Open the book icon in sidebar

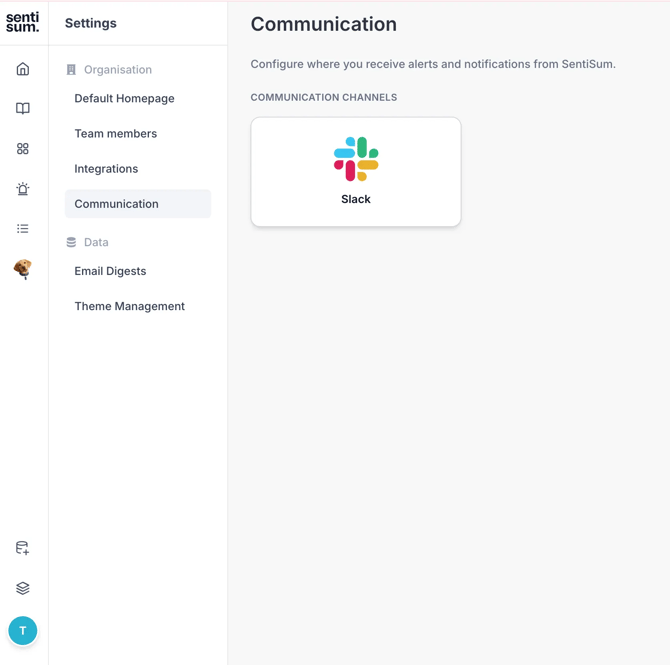click(23, 109)
